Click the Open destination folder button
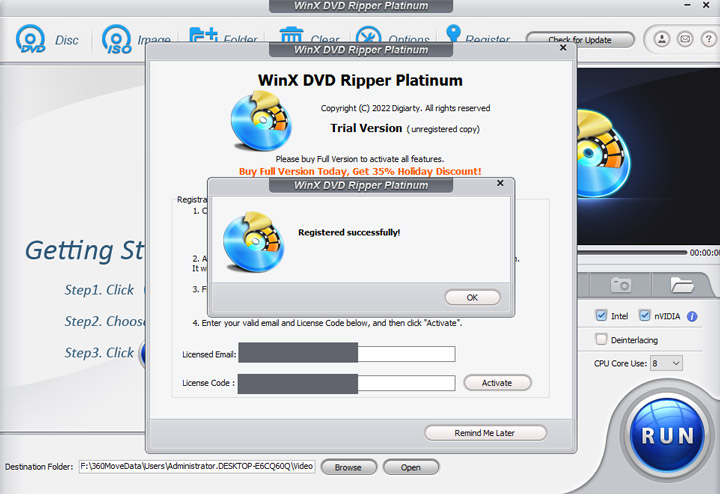The height and width of the screenshot is (494, 720). point(411,467)
